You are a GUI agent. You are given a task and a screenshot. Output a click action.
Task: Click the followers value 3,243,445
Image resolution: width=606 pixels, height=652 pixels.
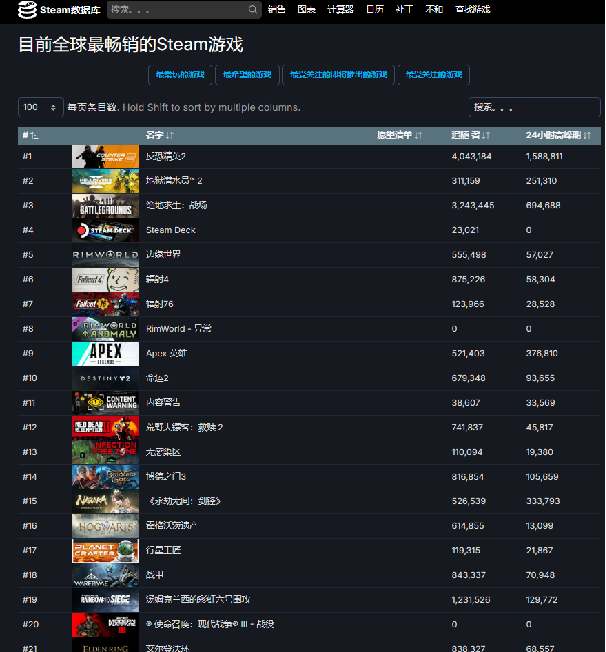(473, 205)
